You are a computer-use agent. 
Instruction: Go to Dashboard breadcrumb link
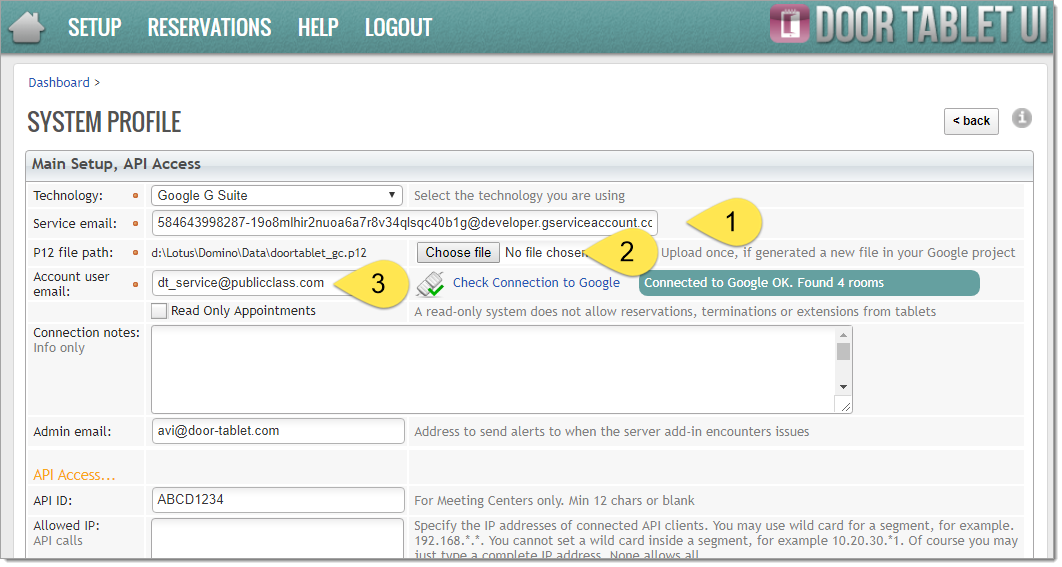[x=59, y=83]
